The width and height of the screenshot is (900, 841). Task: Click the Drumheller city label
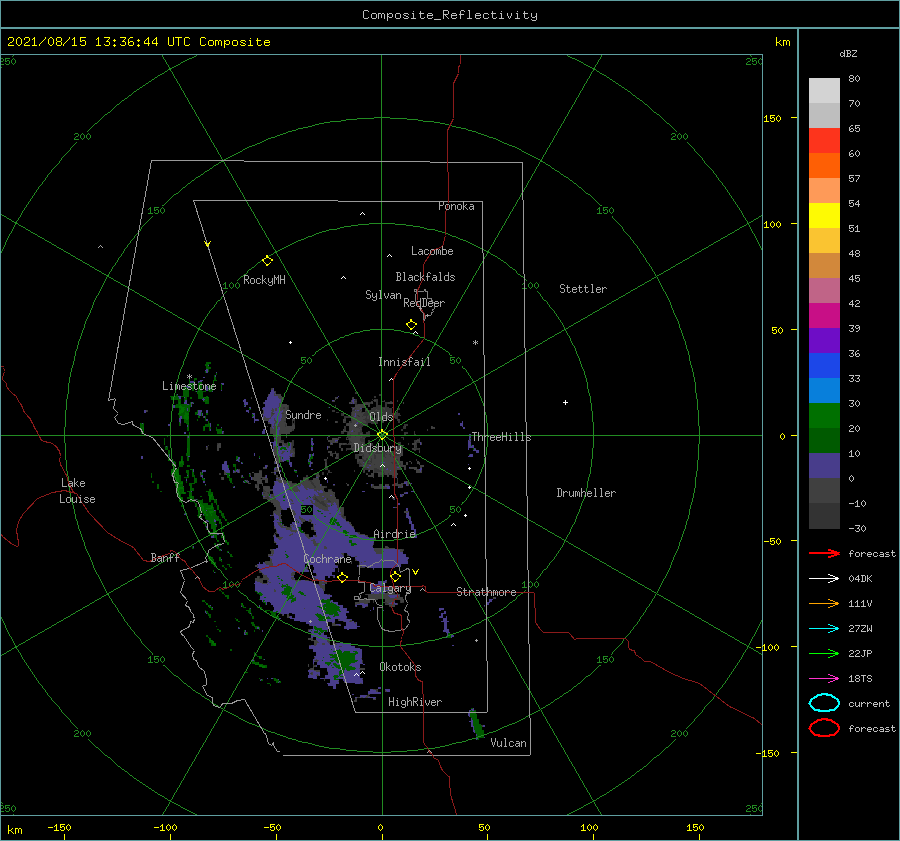[586, 493]
